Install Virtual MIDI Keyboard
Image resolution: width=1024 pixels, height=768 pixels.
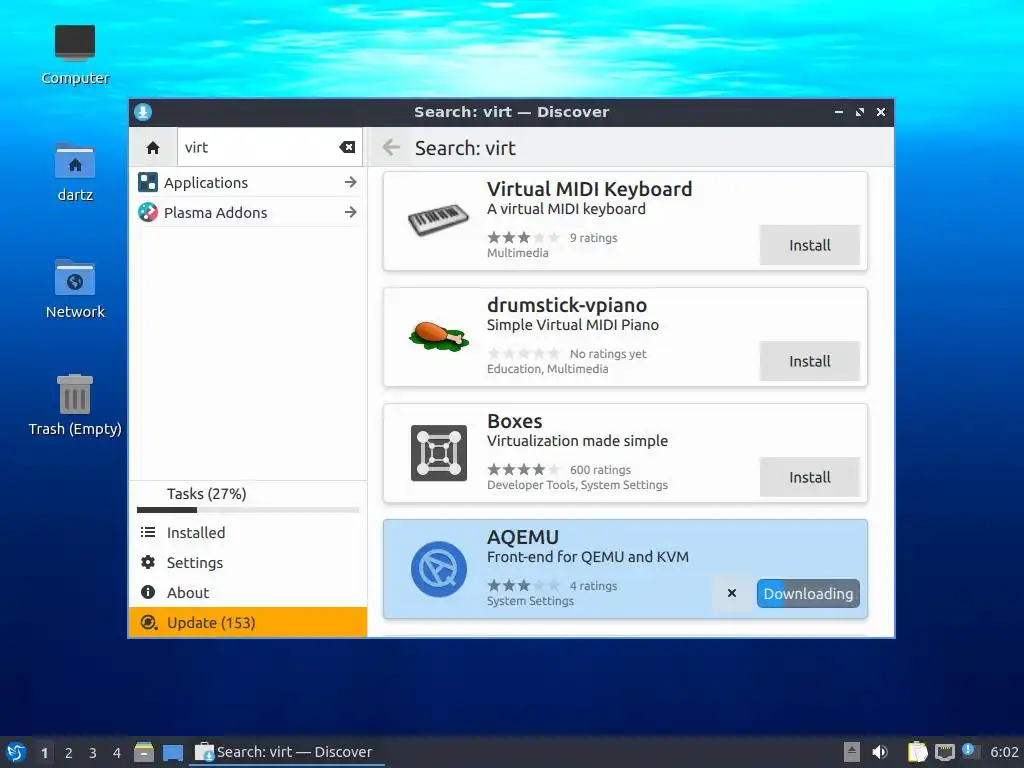pyautogui.click(x=809, y=245)
